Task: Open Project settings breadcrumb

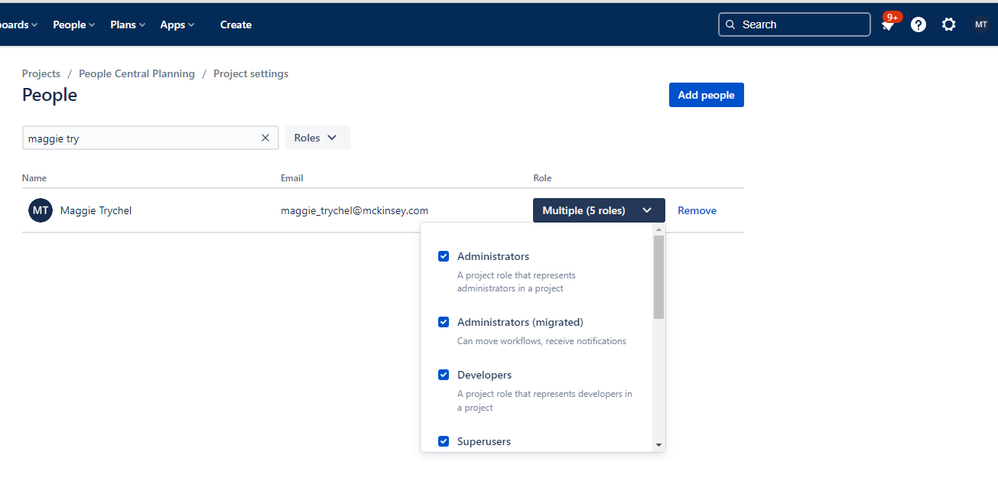Action: 251,74
